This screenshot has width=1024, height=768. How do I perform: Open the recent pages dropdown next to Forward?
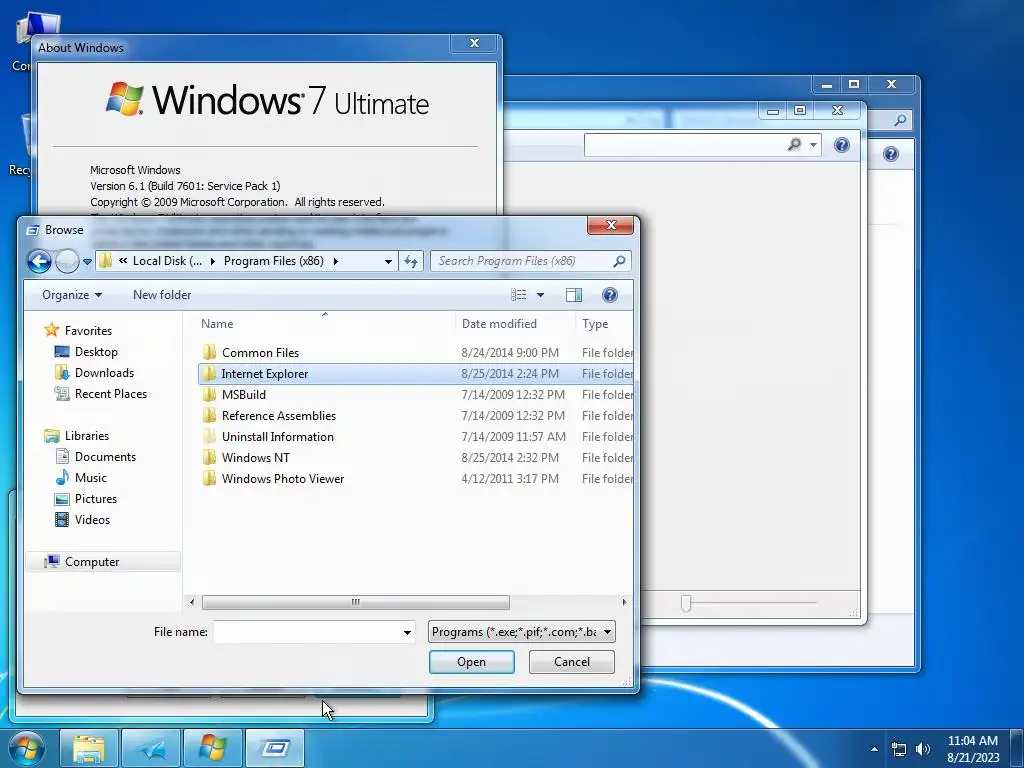coord(87,262)
